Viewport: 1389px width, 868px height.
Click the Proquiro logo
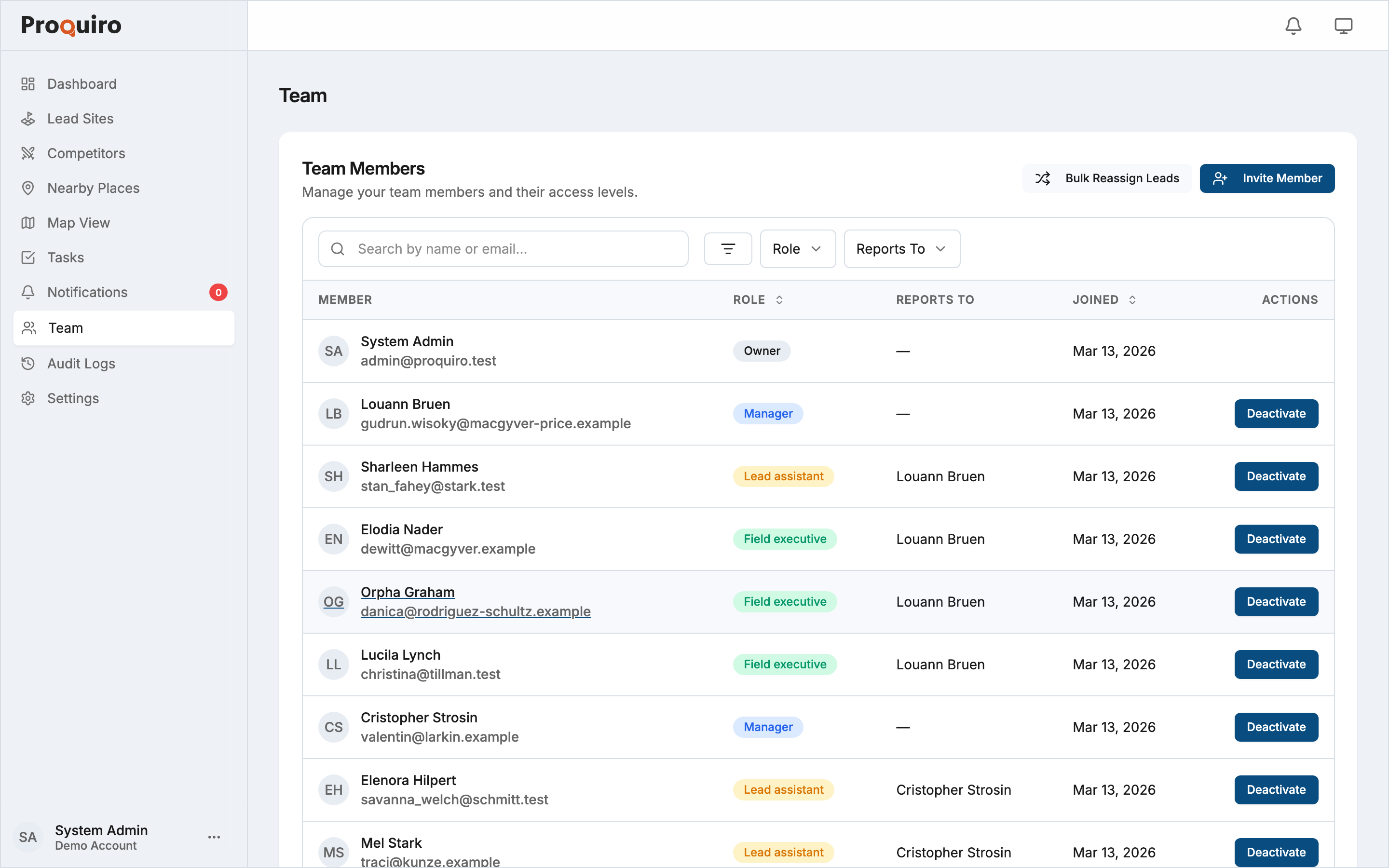pos(71,25)
